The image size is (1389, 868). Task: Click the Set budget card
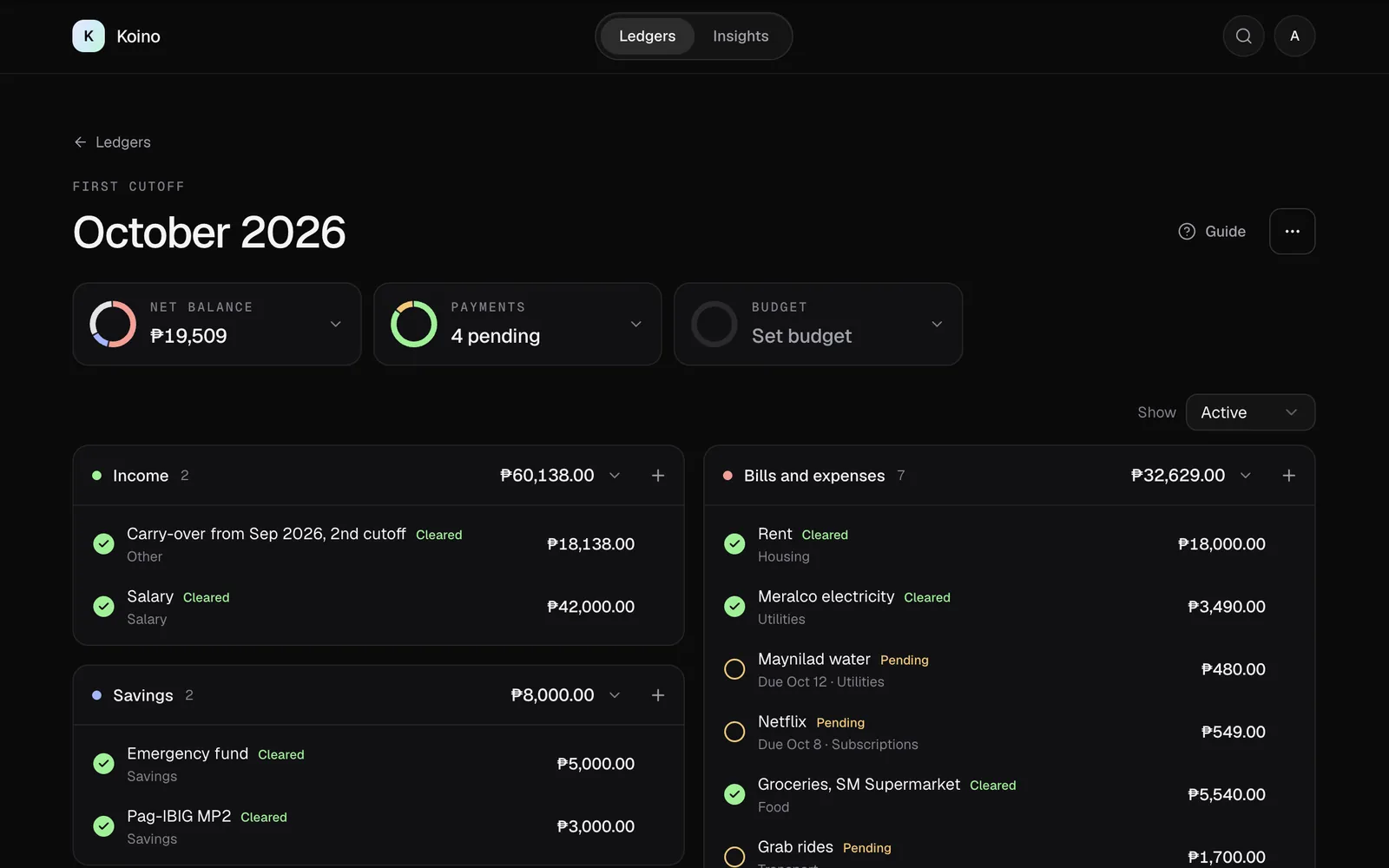point(818,324)
